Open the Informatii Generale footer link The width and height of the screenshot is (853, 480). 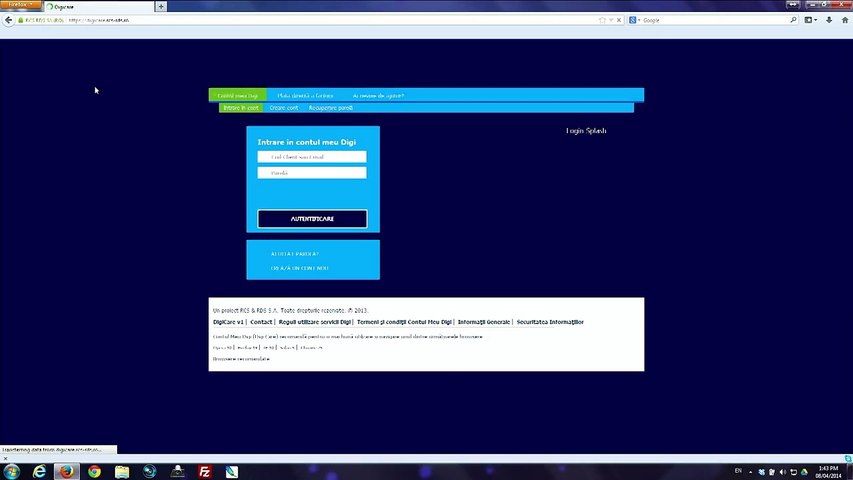[x=484, y=322]
